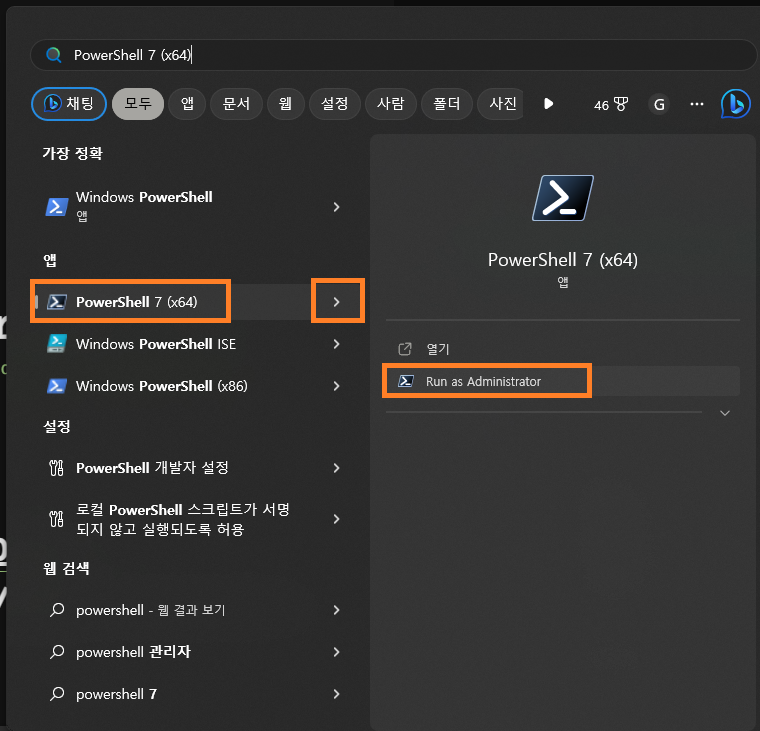Open the three-dot more options menu
Viewport: 760px width, 731px height.
697,104
